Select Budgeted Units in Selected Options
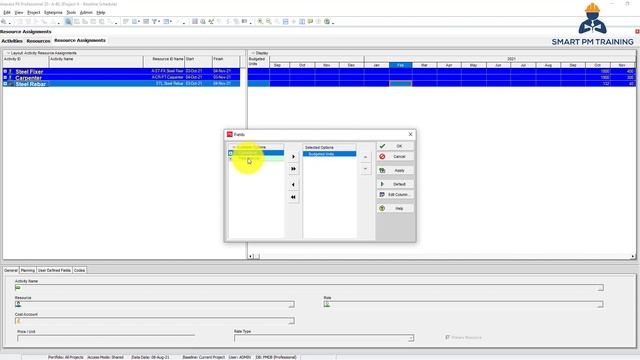The height and width of the screenshot is (360, 640). 329,154
